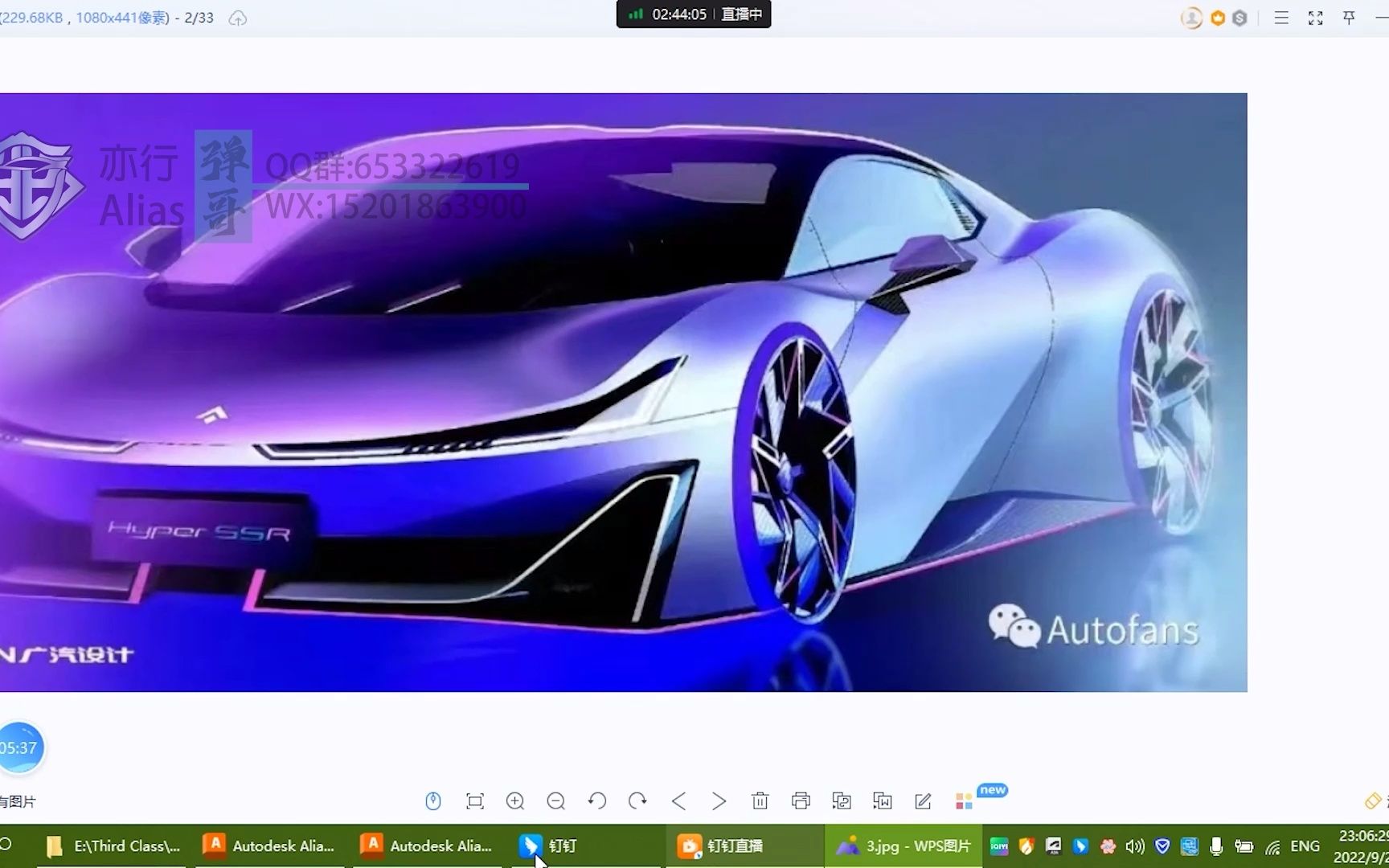Rotate the image counterclockwise

click(596, 800)
